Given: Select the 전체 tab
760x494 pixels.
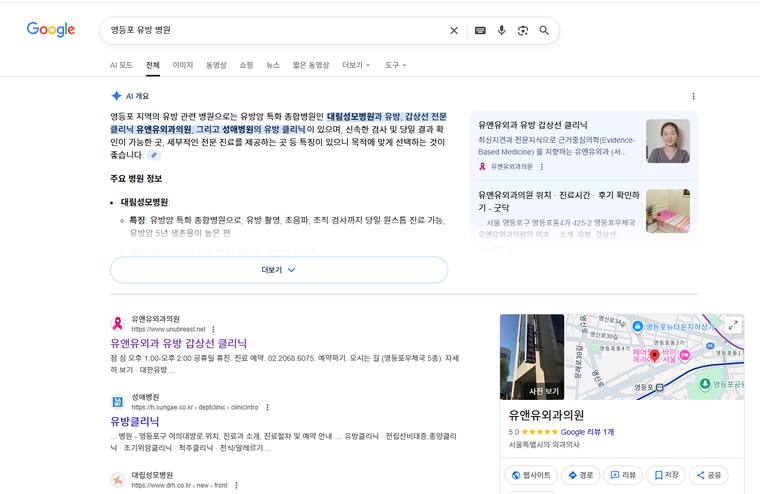Looking at the screenshot, I should coord(153,65).
